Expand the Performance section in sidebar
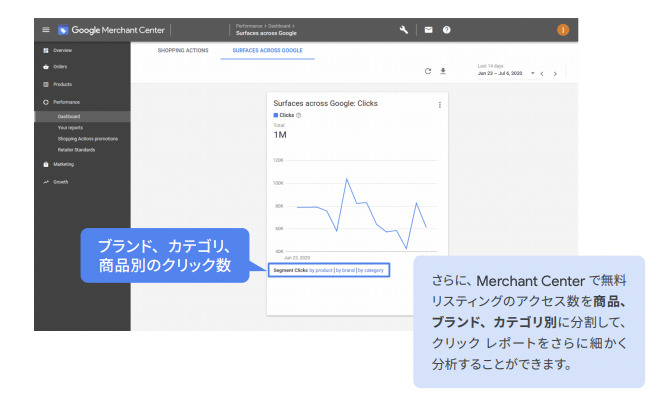 67,102
